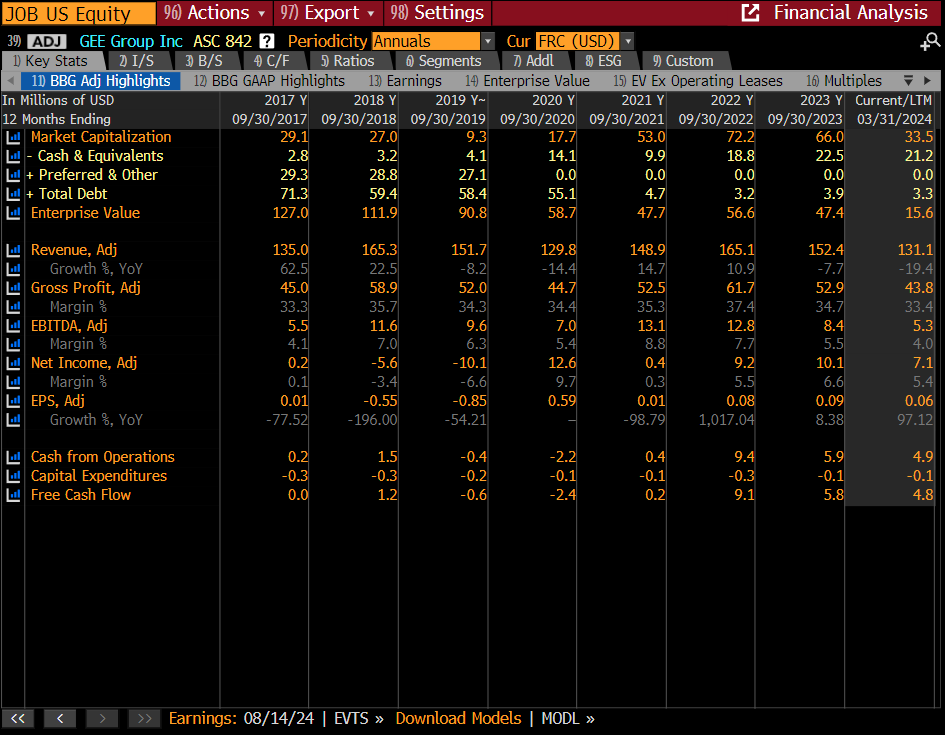Click the EVTS link in footer
945x735 pixels.
pyautogui.click(x=359, y=718)
